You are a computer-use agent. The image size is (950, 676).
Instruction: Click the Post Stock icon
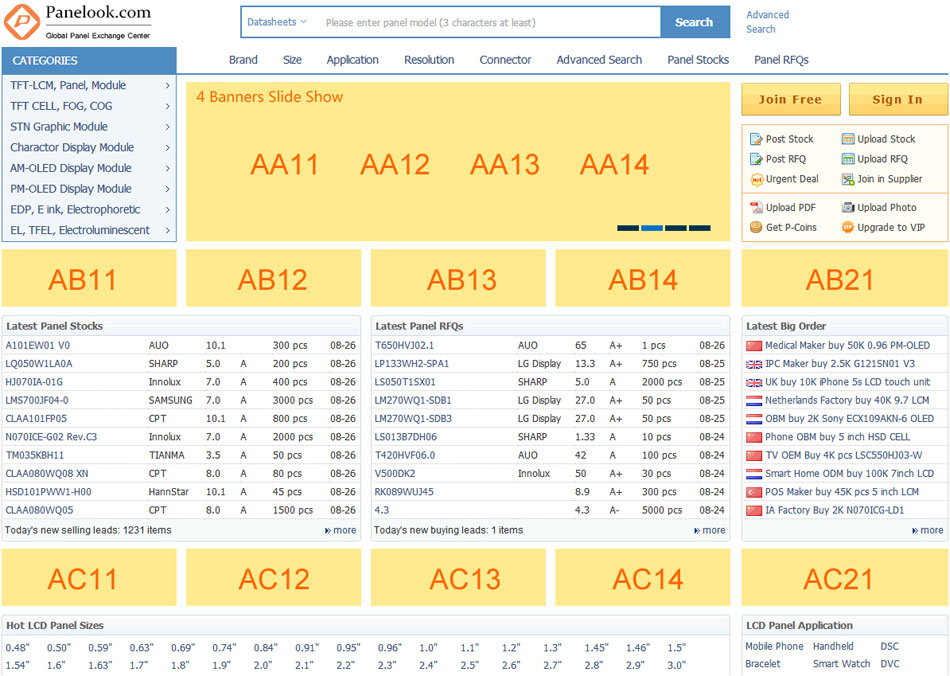pyautogui.click(x=757, y=139)
